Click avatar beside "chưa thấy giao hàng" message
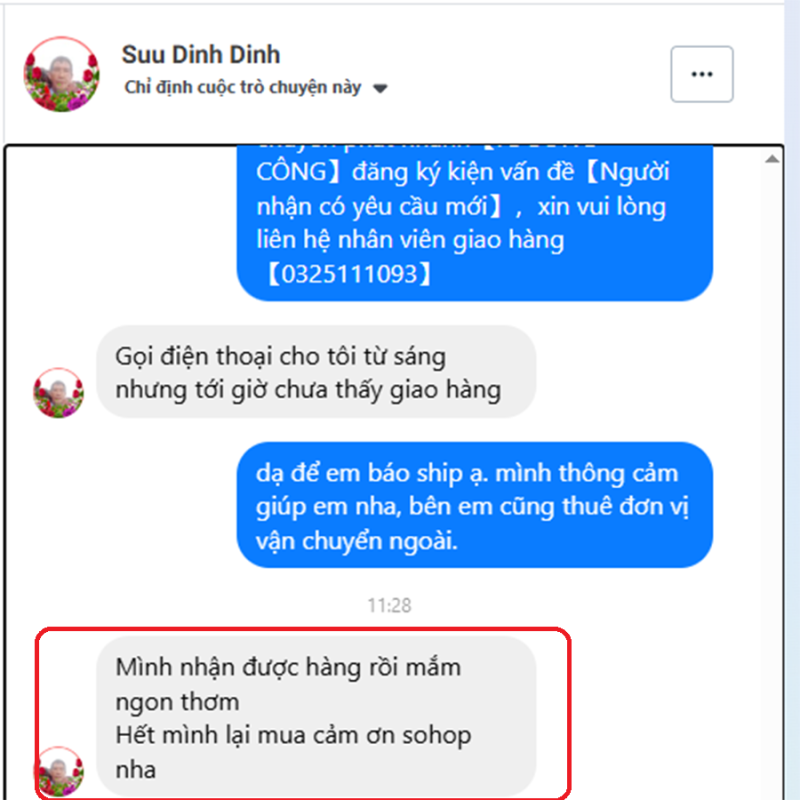The image size is (800, 800). (x=59, y=393)
